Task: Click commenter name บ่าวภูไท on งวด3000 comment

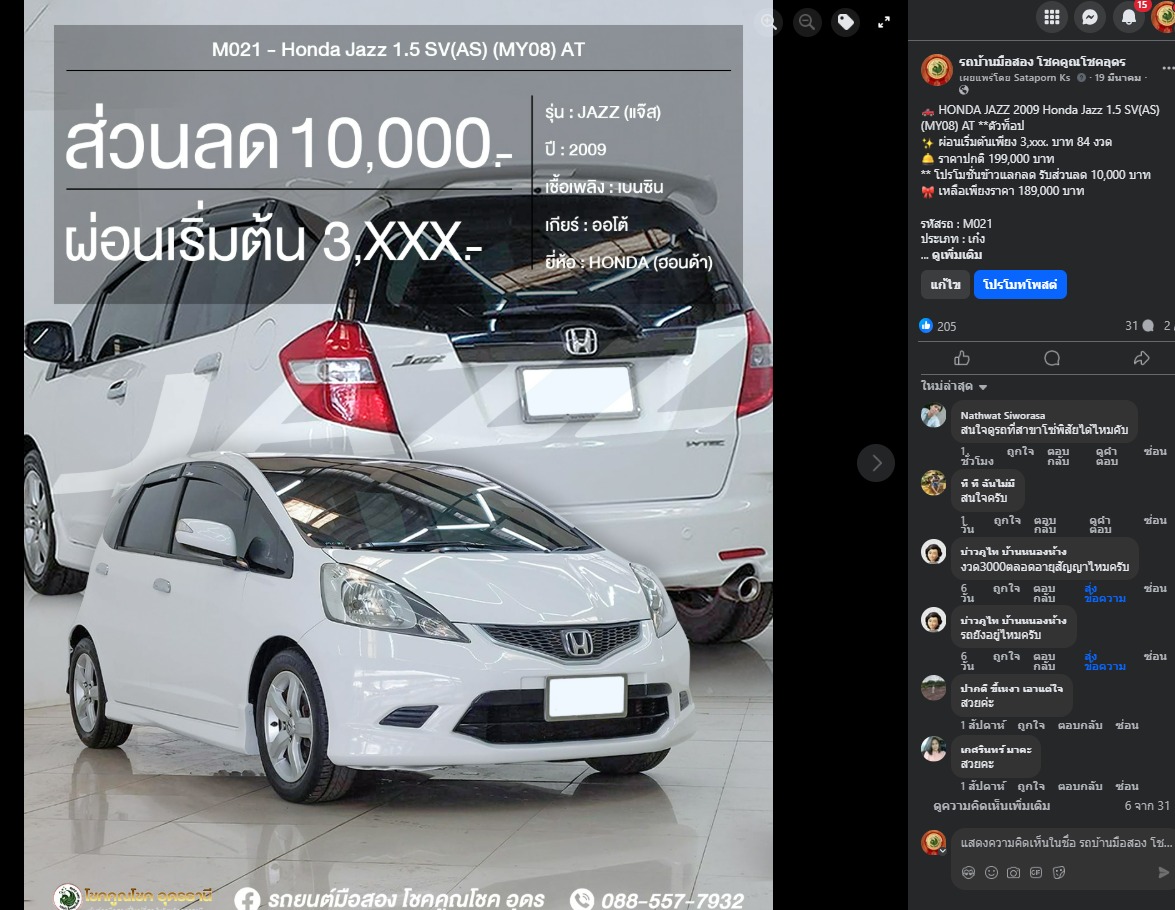Action: [1013, 552]
